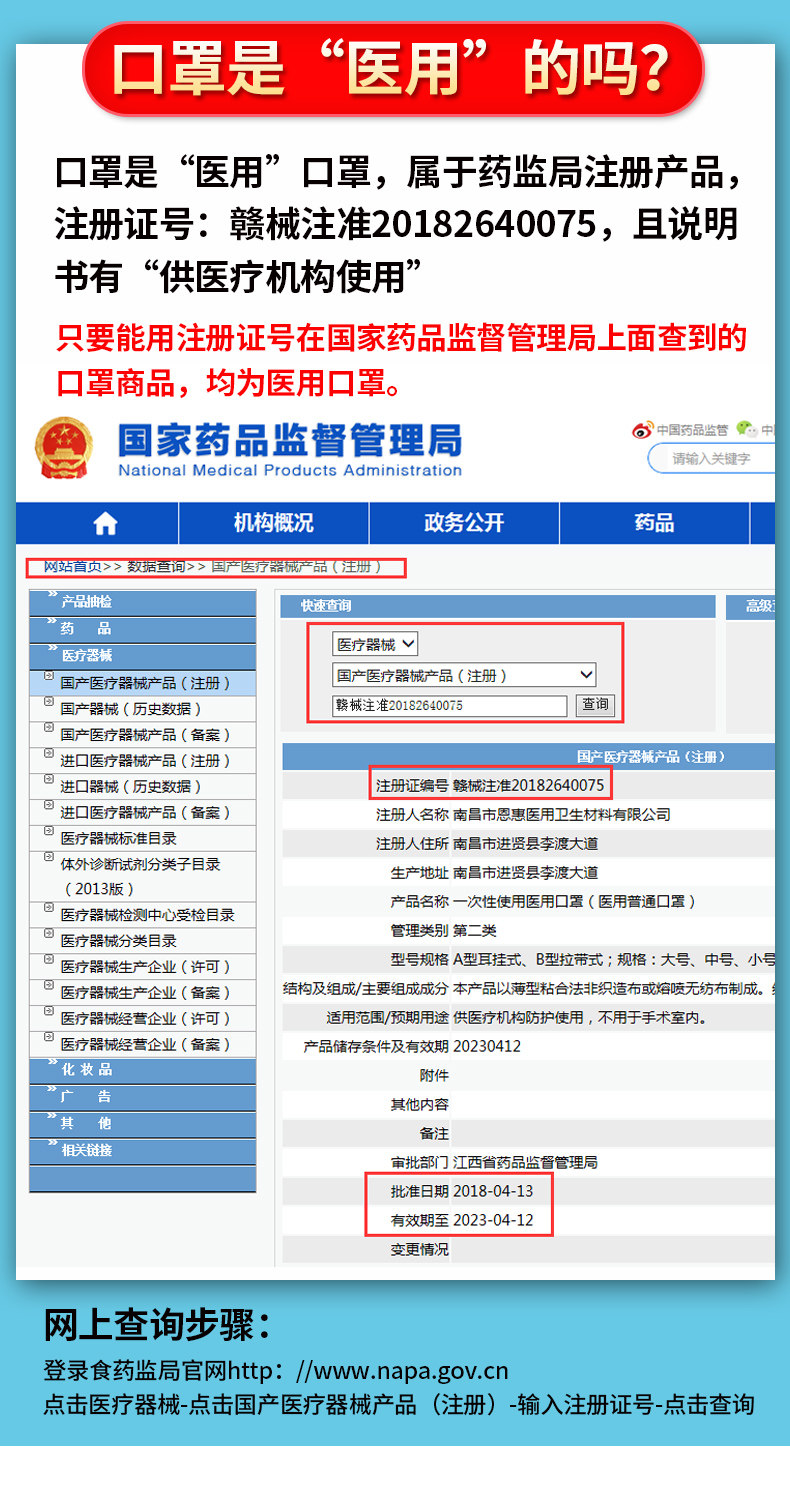Select 国产器械（历史数据）in sidebar
790x1488 pixels.
(131, 709)
